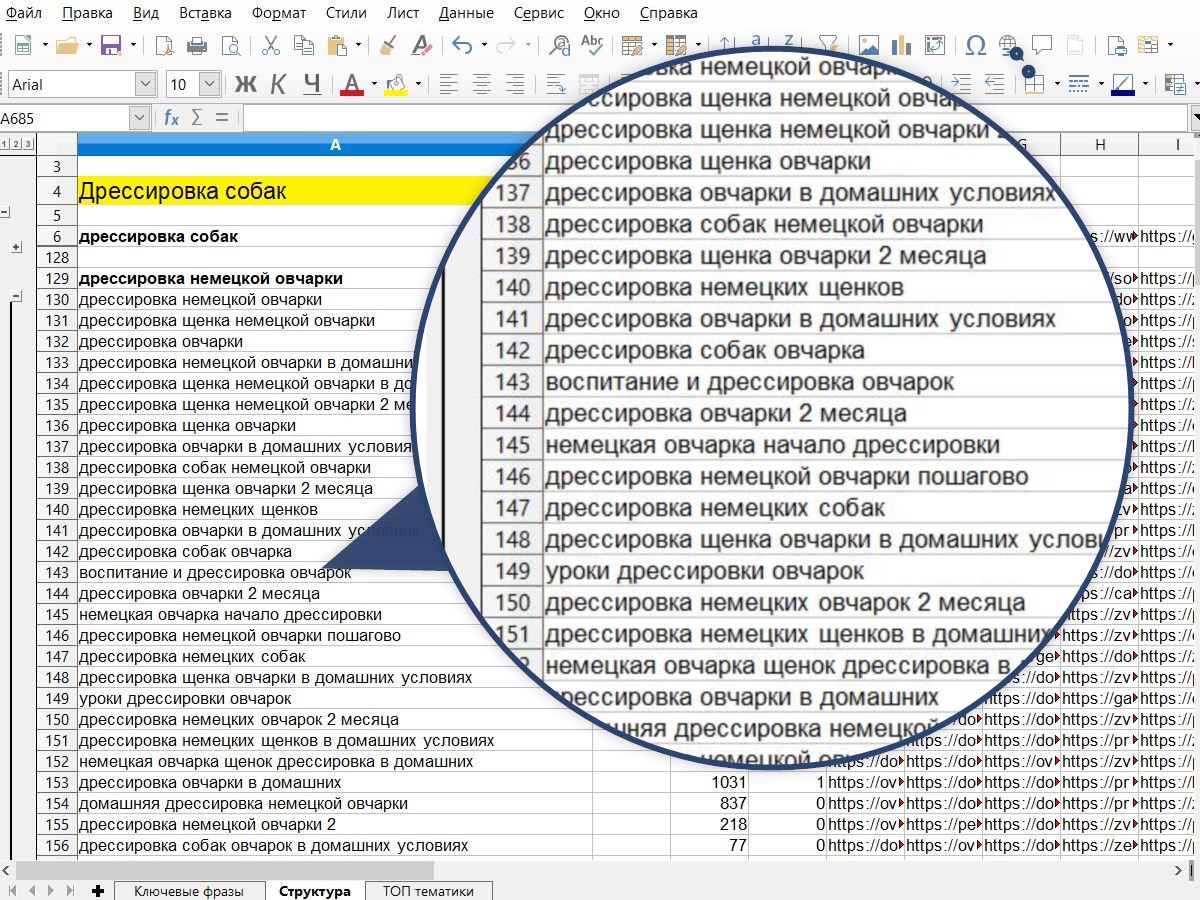The width and height of the screenshot is (1200, 900).
Task: Add a new sheet with plus
Action: (97, 891)
